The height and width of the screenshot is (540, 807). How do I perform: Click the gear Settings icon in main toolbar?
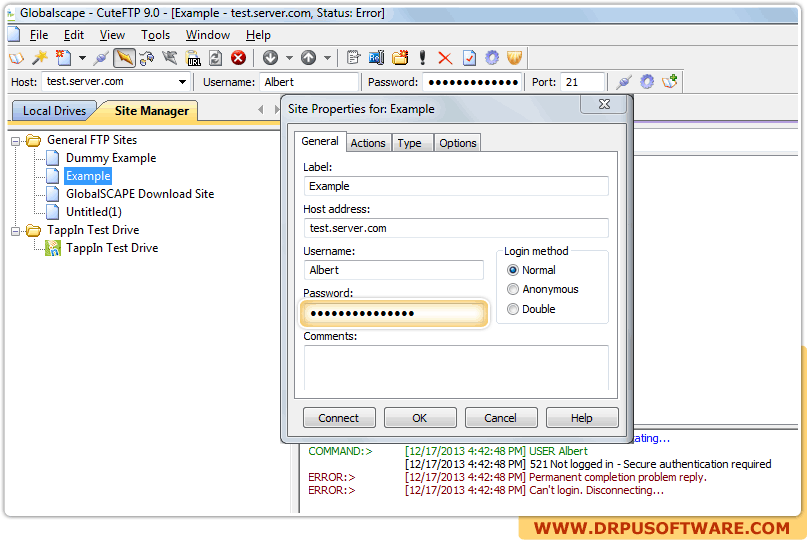pyautogui.click(x=492, y=58)
